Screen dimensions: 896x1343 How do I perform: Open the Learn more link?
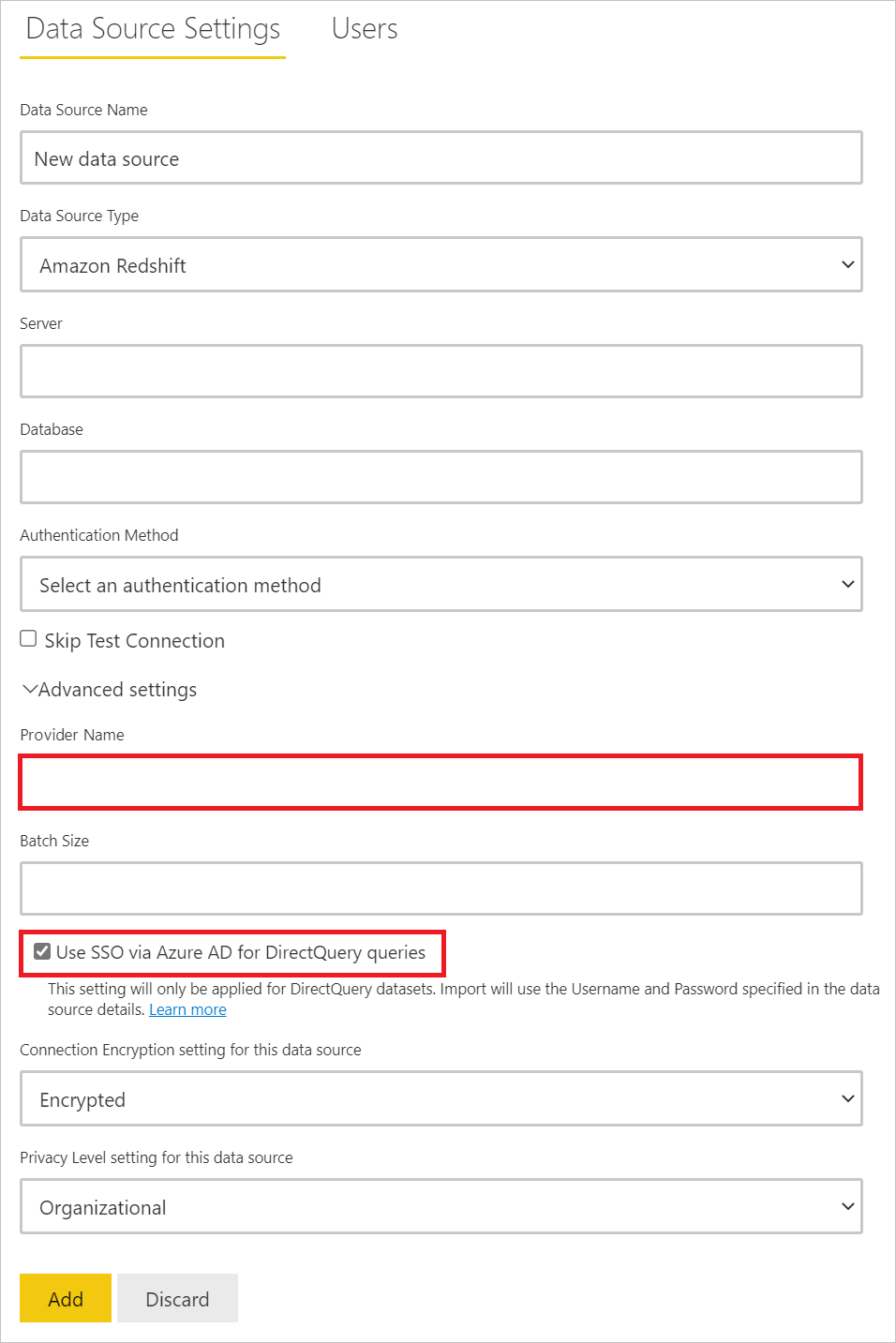[187, 1009]
